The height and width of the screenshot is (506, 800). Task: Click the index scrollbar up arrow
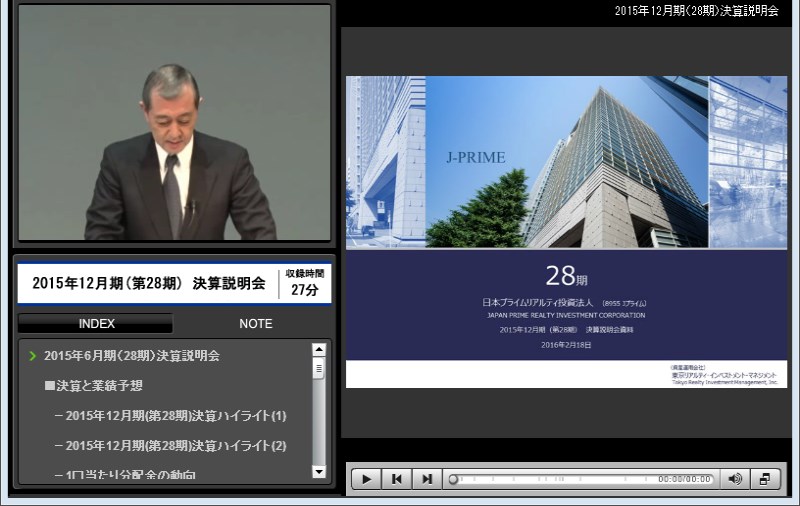coord(319,349)
